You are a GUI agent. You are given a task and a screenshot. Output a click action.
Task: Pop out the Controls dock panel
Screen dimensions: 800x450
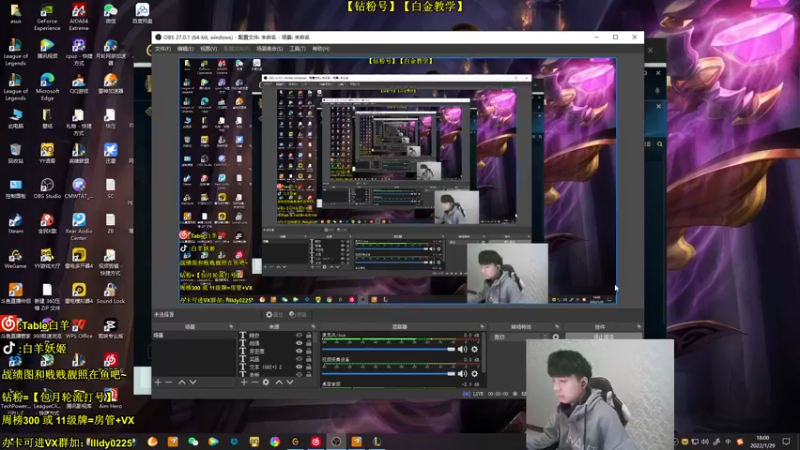click(639, 327)
